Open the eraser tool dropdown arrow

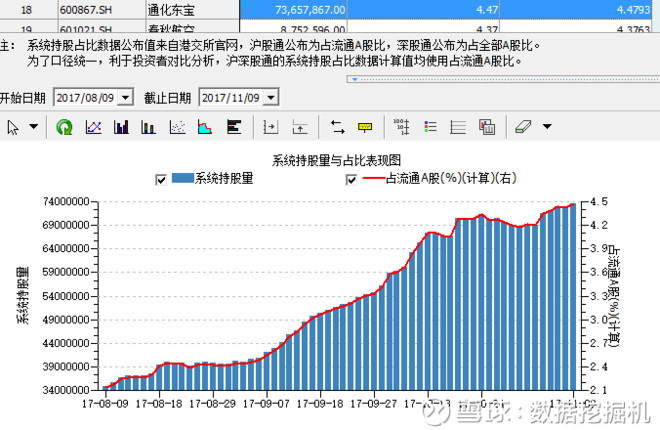coord(547,126)
